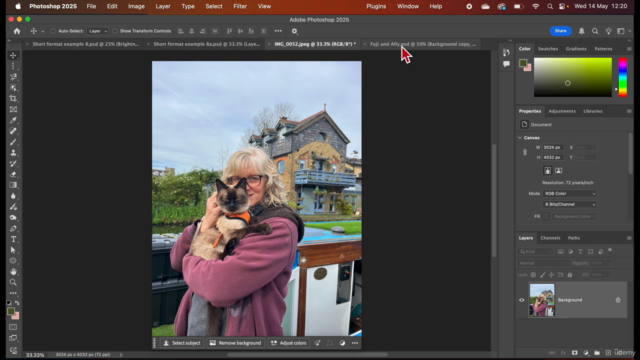
Task: Select the Brush tool
Action: (x=13, y=142)
